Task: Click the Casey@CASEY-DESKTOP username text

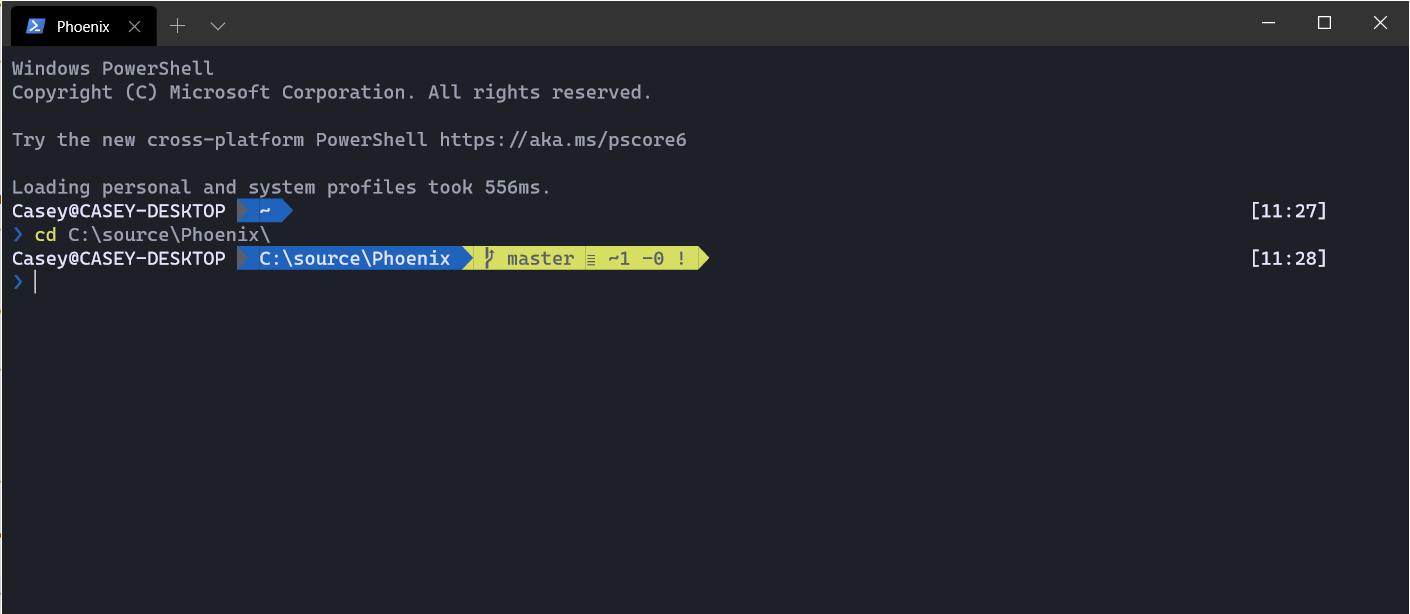Action: tap(118, 258)
